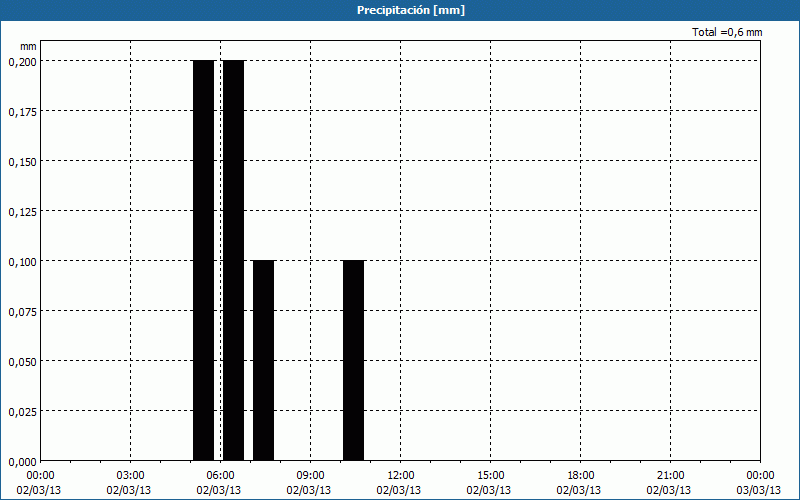Viewport: 800px width, 500px height.
Task: Click the 0,075 y-axis value
Action: point(23,312)
